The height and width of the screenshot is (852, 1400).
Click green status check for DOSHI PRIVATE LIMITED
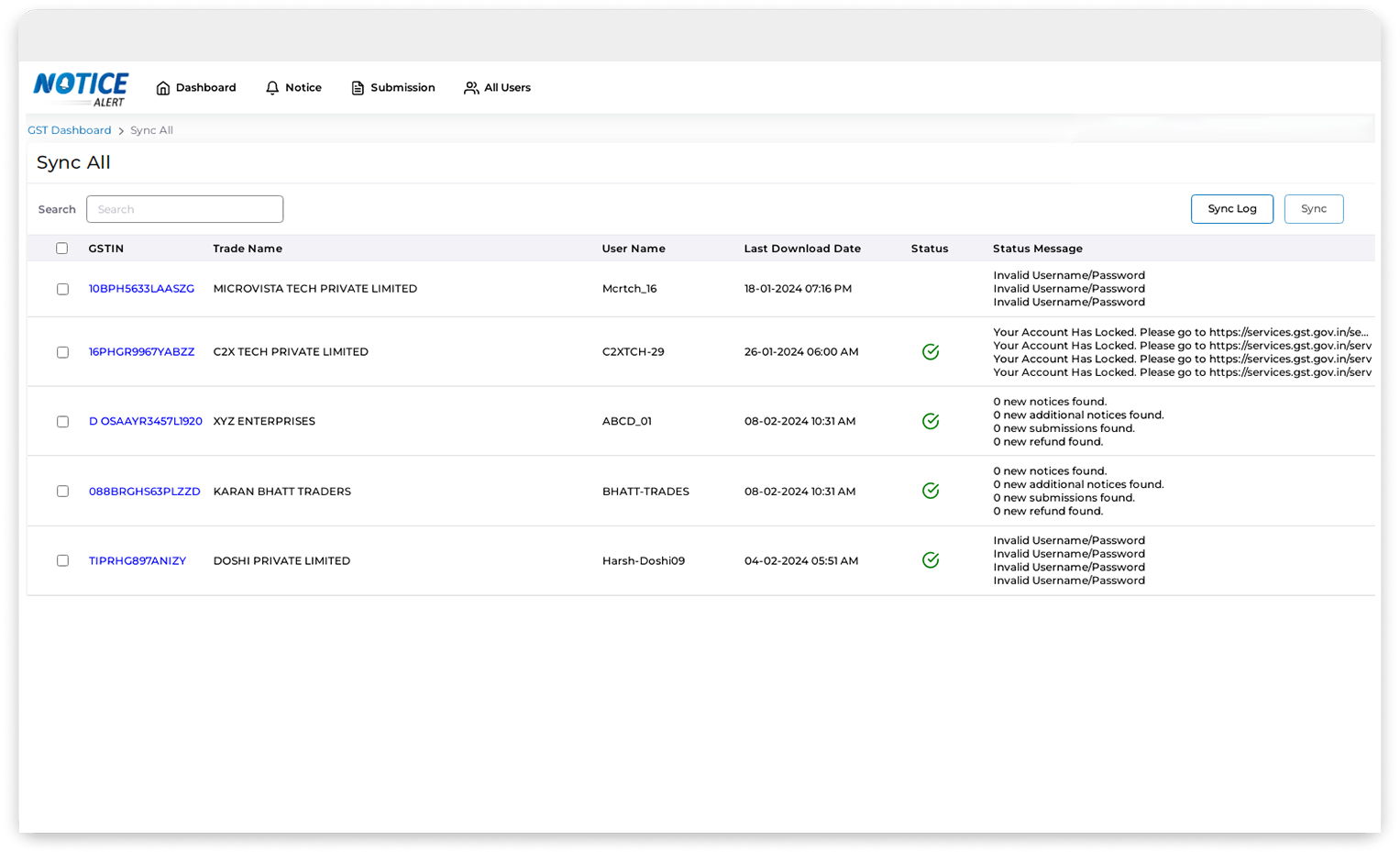pos(930,560)
